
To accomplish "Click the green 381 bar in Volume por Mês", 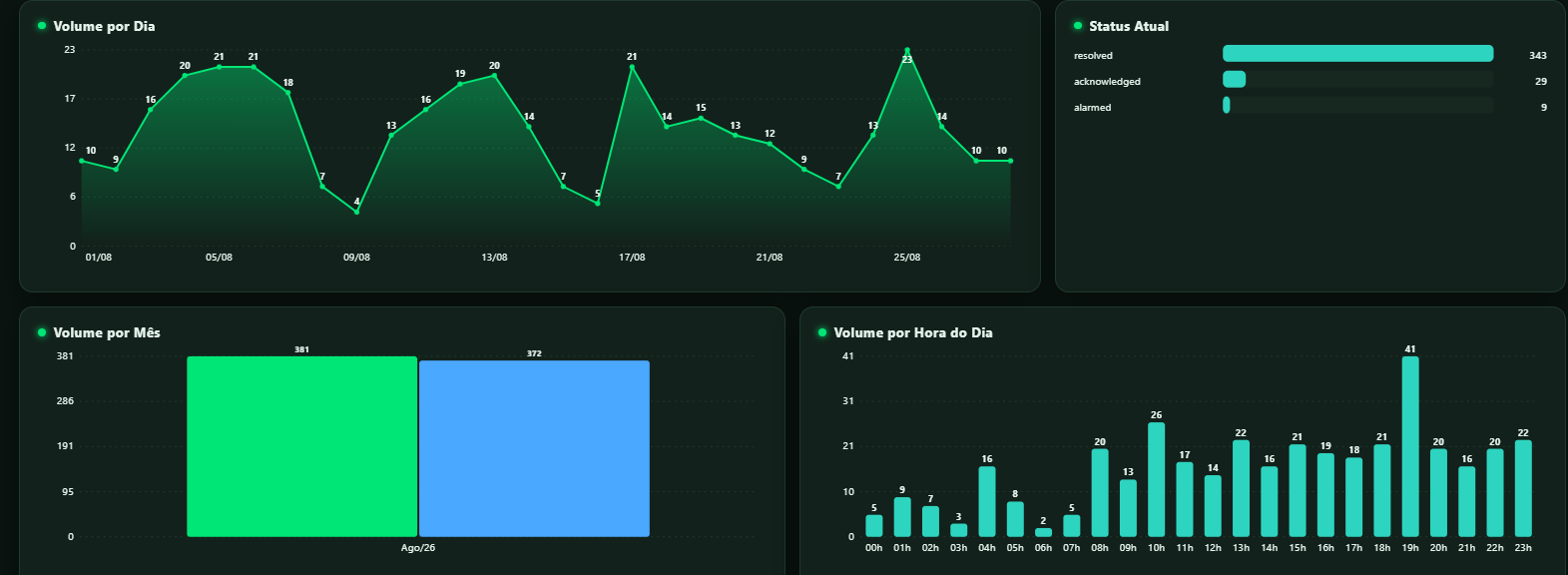I will pyautogui.click(x=301, y=446).
